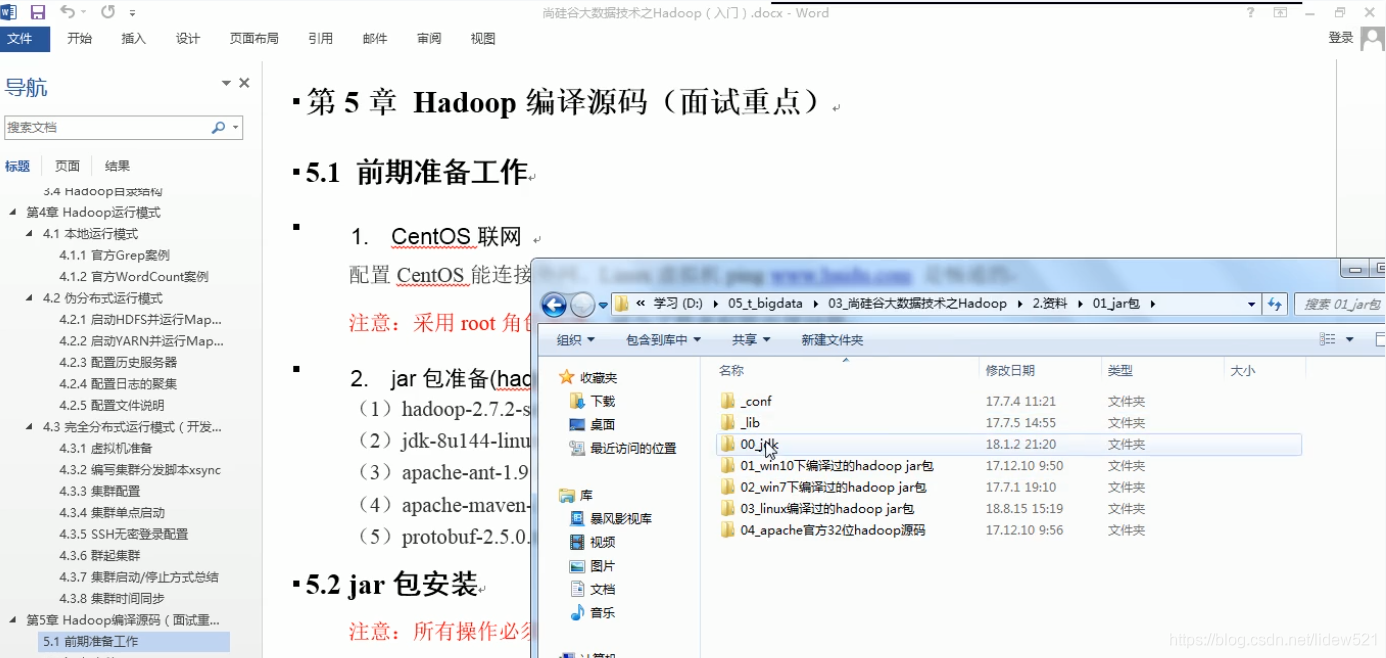Go to 4.3.5 SSH无密登录配置 heading

point(123,534)
